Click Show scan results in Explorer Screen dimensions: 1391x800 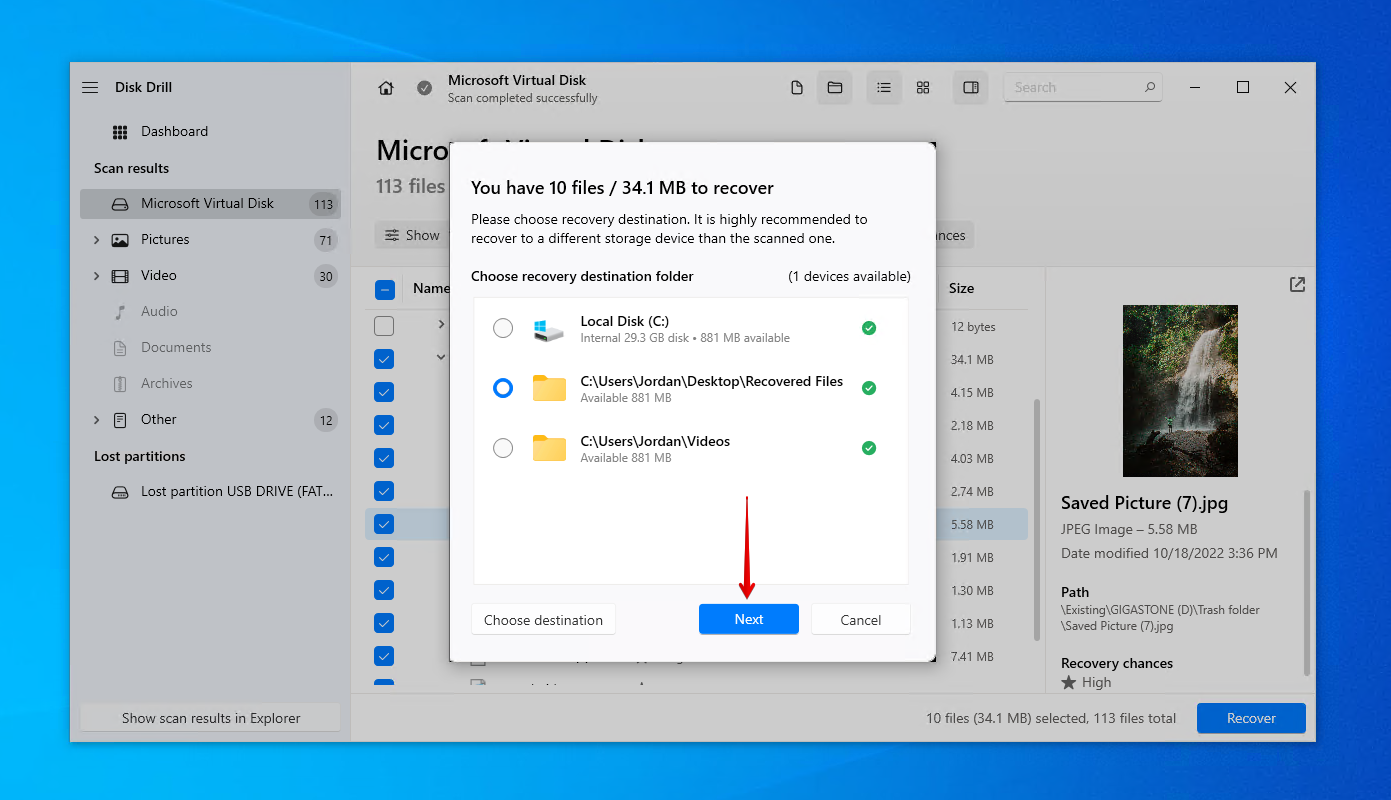210,718
